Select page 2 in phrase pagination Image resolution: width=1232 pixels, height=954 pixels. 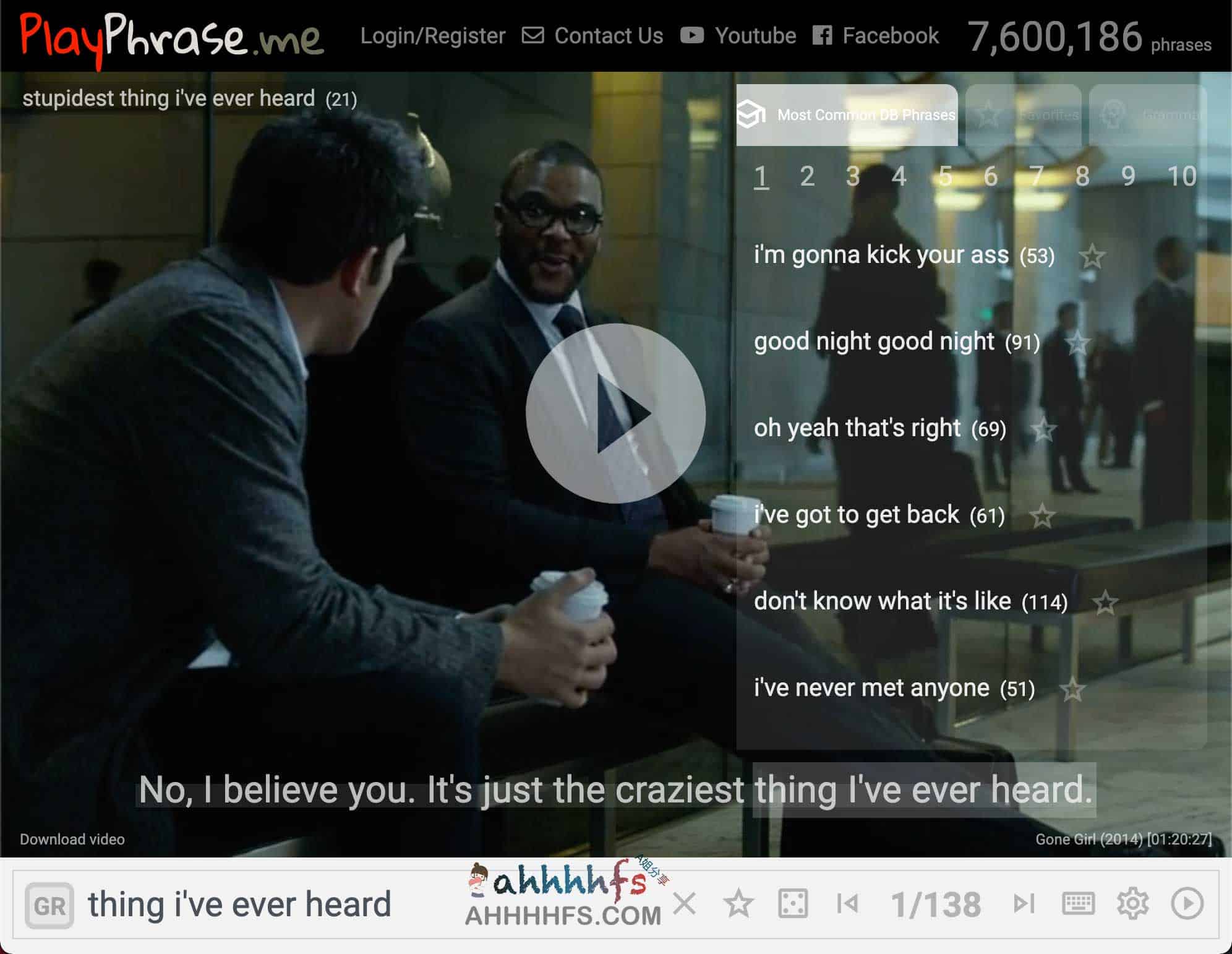pos(808,176)
